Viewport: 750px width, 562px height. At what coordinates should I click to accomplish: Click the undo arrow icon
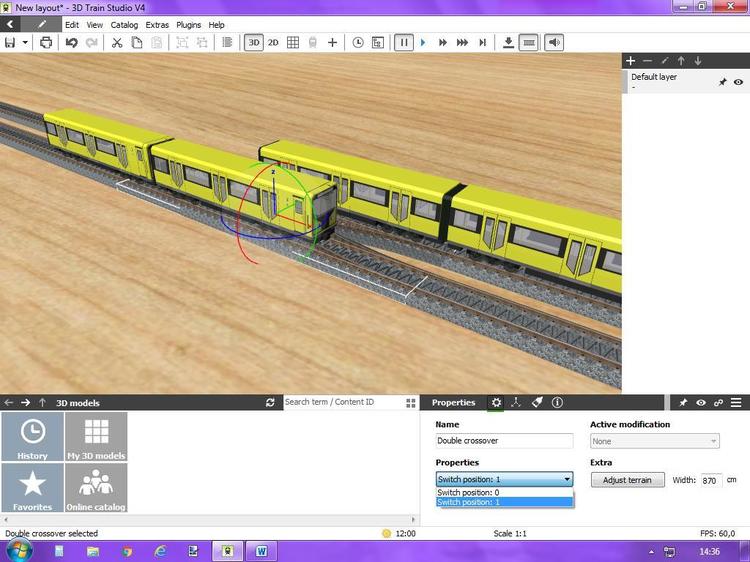(x=71, y=43)
